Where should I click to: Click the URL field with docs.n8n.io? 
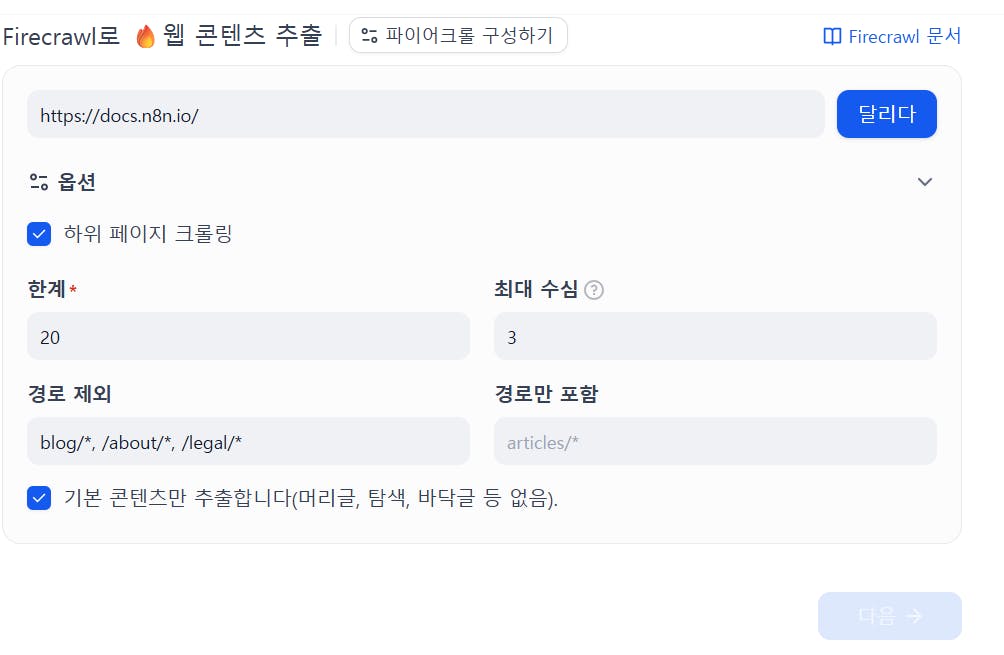(x=425, y=114)
